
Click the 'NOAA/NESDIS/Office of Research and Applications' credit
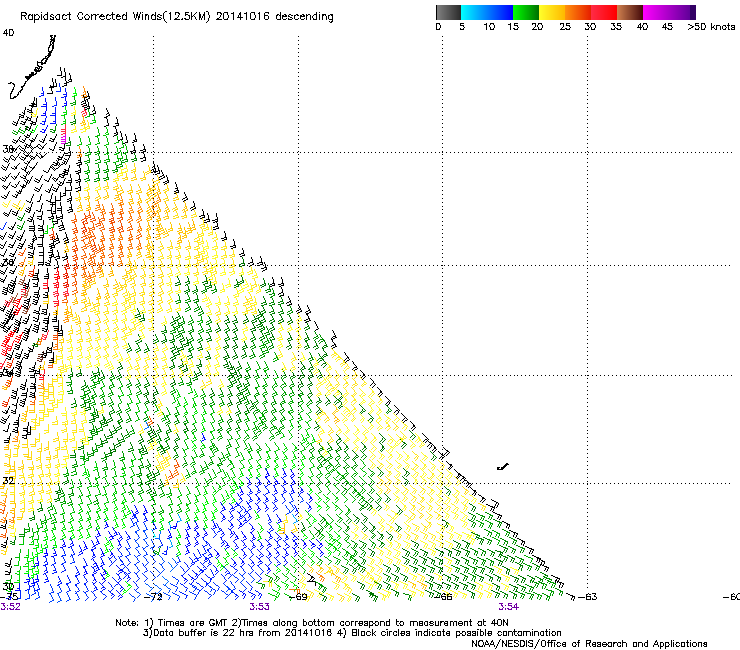pos(589,644)
